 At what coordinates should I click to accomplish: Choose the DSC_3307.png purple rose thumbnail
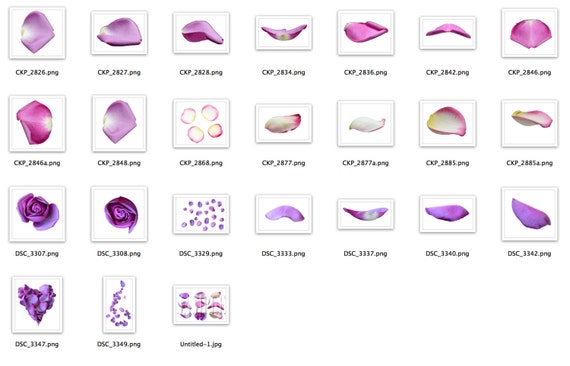37,214
